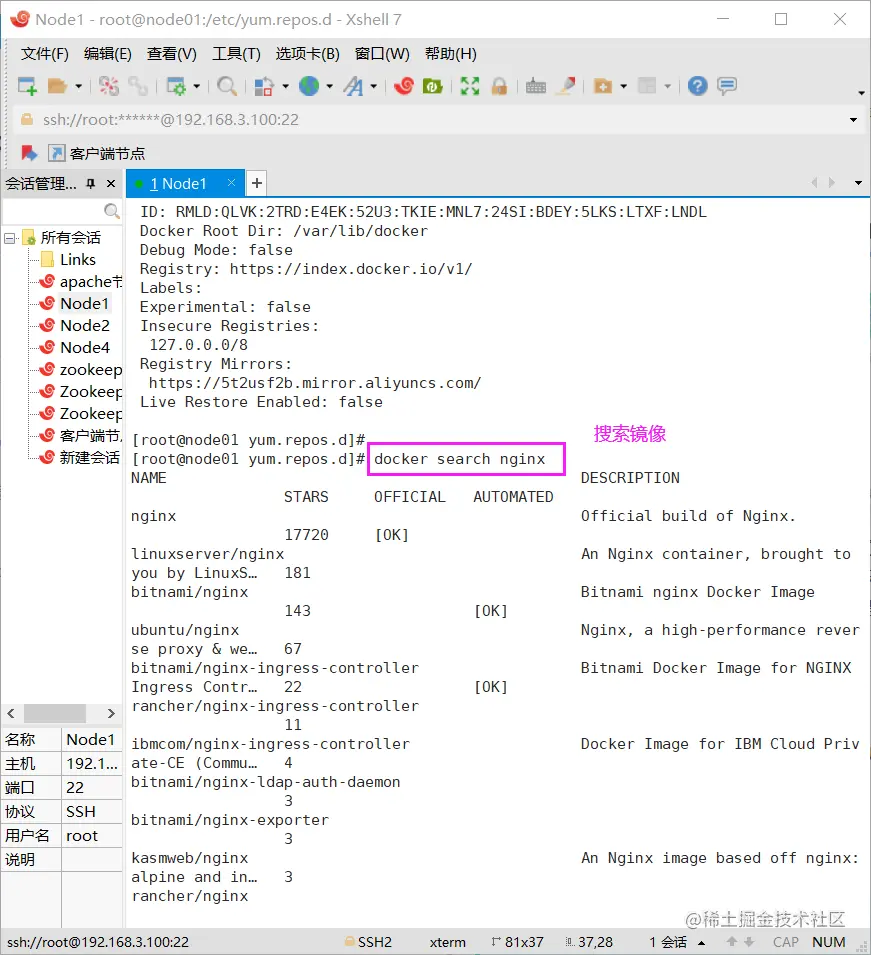Click the Find magnifier toolbar icon

pyautogui.click(x=227, y=86)
